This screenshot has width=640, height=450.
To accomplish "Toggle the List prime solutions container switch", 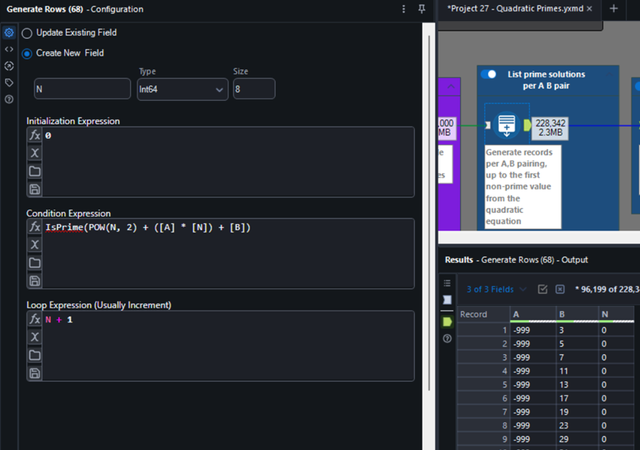I will [x=488, y=74].
